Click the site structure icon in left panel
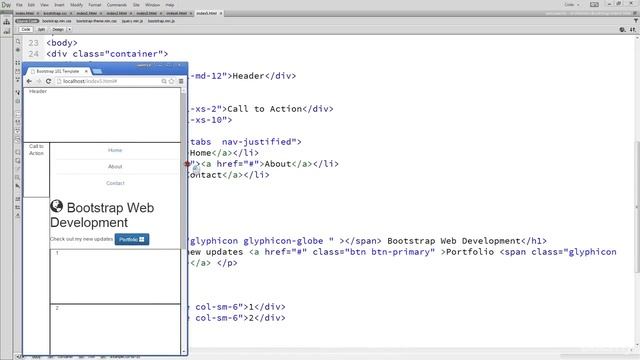This screenshot has height=360, width=640. [x=7, y=21]
